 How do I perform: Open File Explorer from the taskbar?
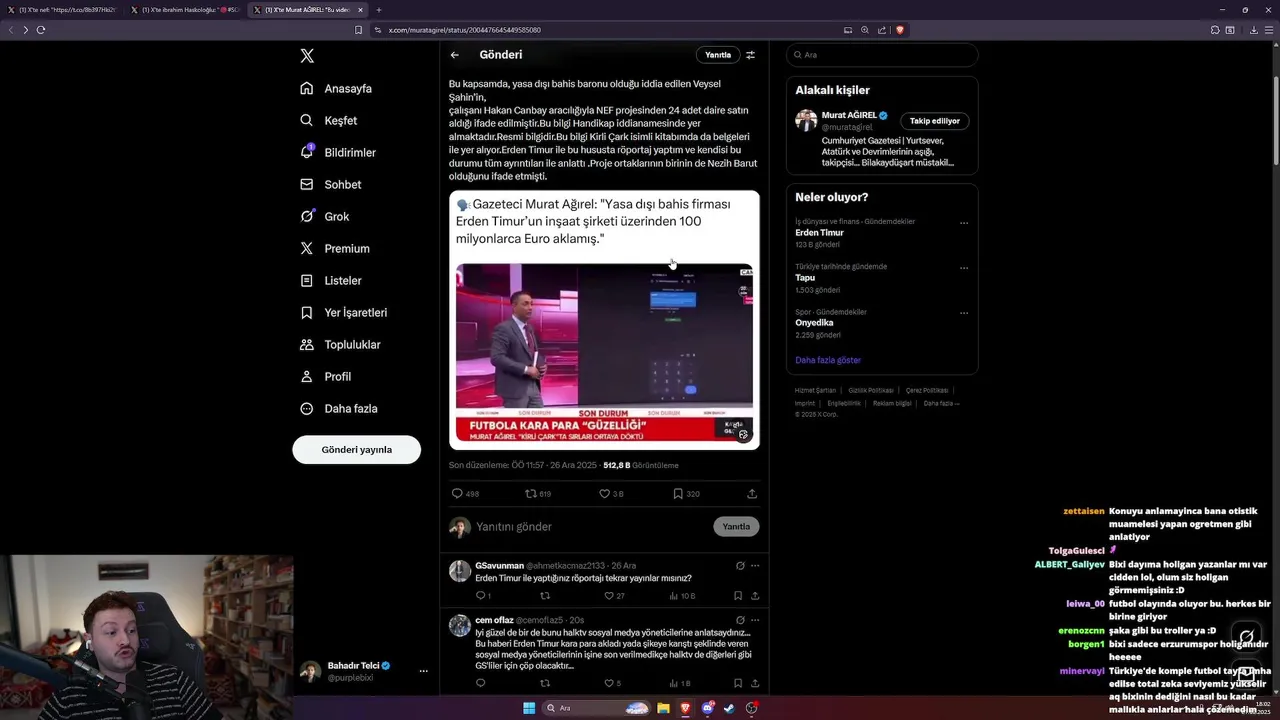[663, 708]
